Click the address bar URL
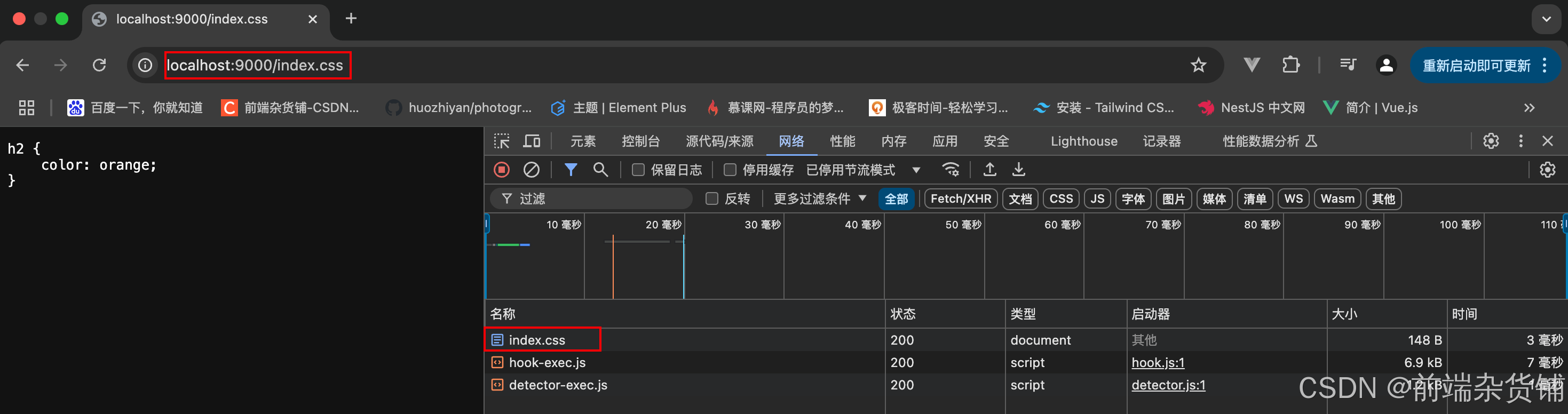Screen dimensions: 1568x414 click(x=255, y=65)
